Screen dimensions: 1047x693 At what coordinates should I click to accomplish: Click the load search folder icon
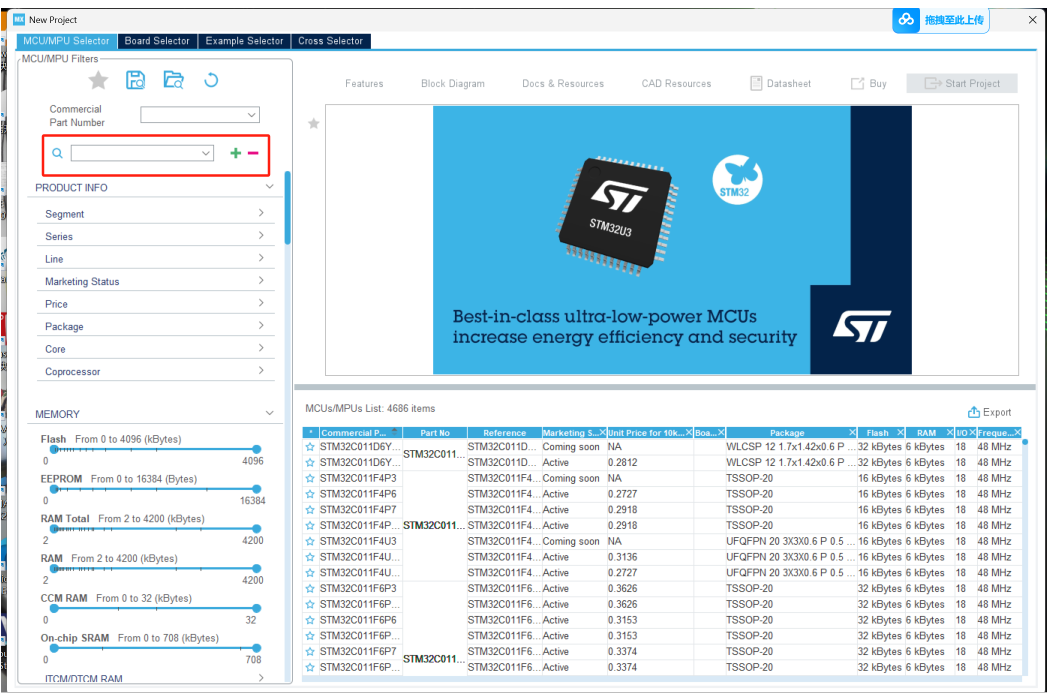pos(174,80)
